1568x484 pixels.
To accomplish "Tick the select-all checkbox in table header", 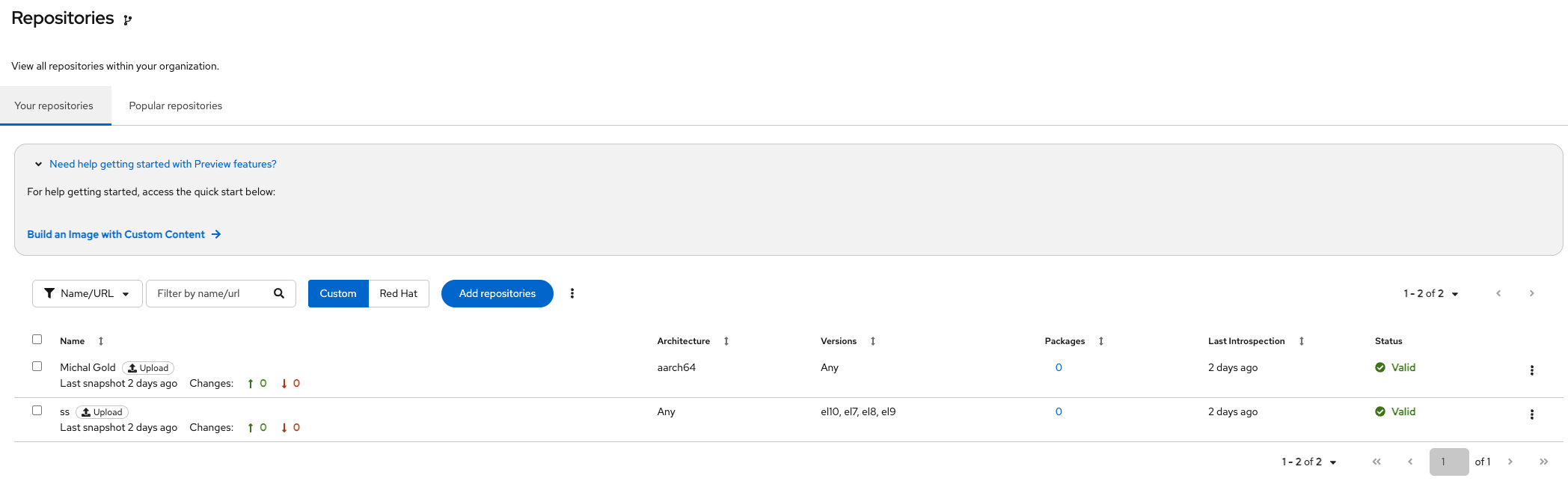I will click(x=37, y=340).
